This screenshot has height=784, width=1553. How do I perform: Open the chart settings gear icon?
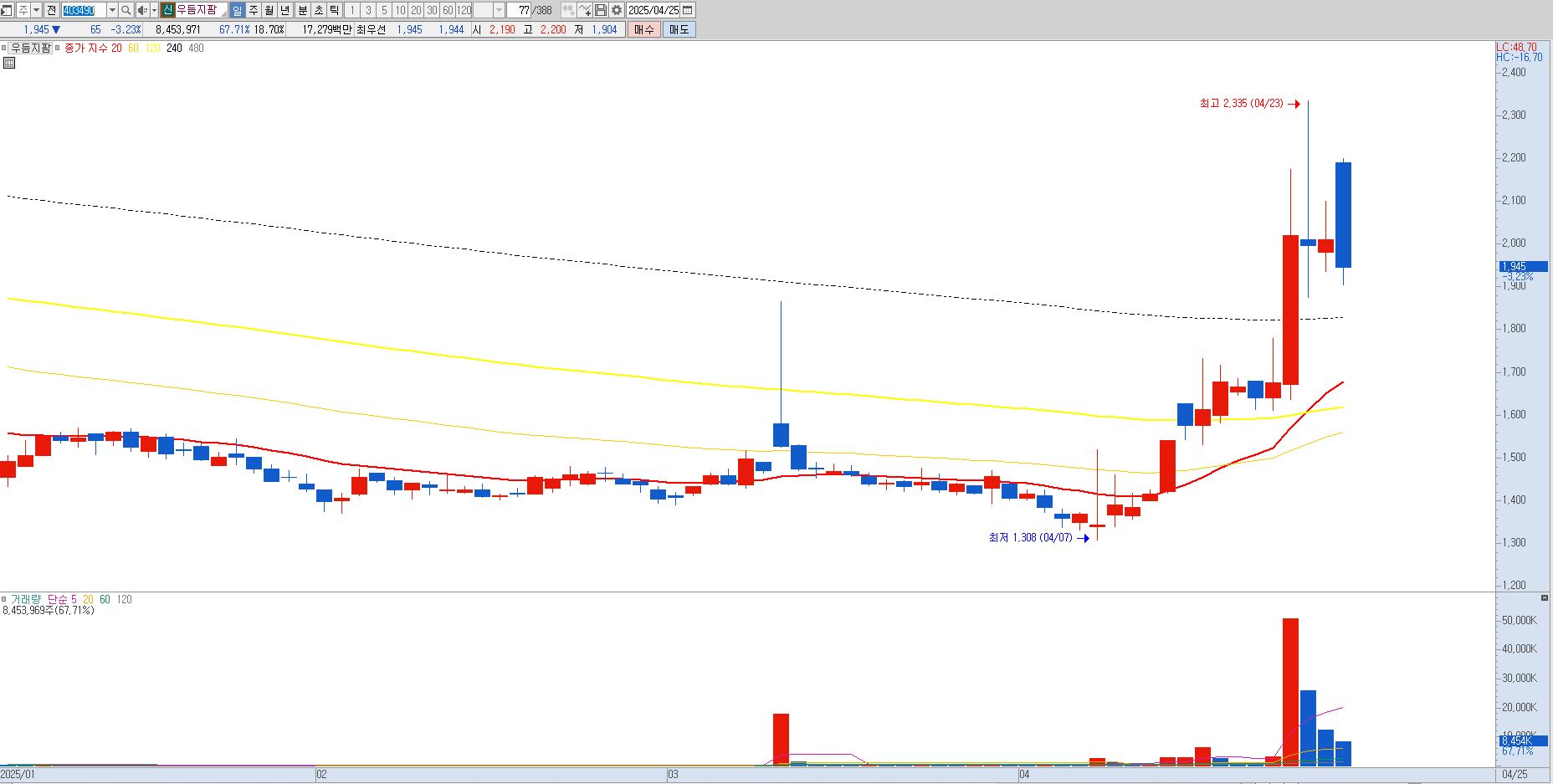(617, 10)
